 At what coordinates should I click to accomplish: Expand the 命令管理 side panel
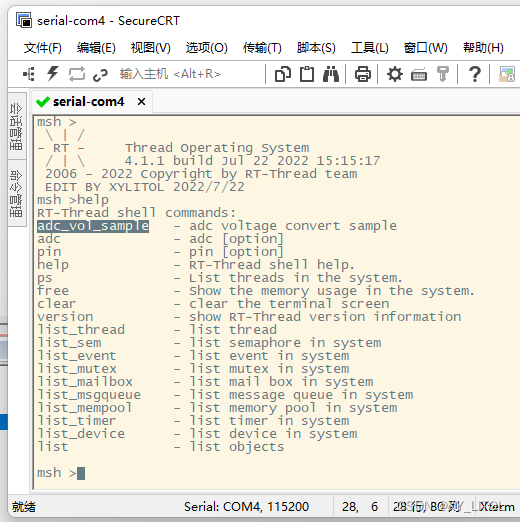point(17,193)
